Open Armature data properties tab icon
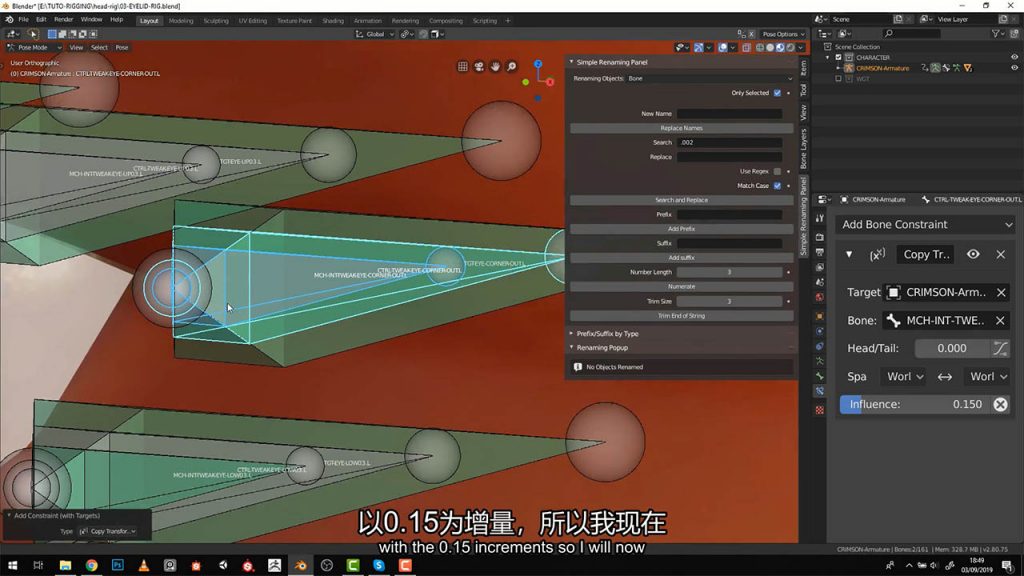 click(x=820, y=361)
